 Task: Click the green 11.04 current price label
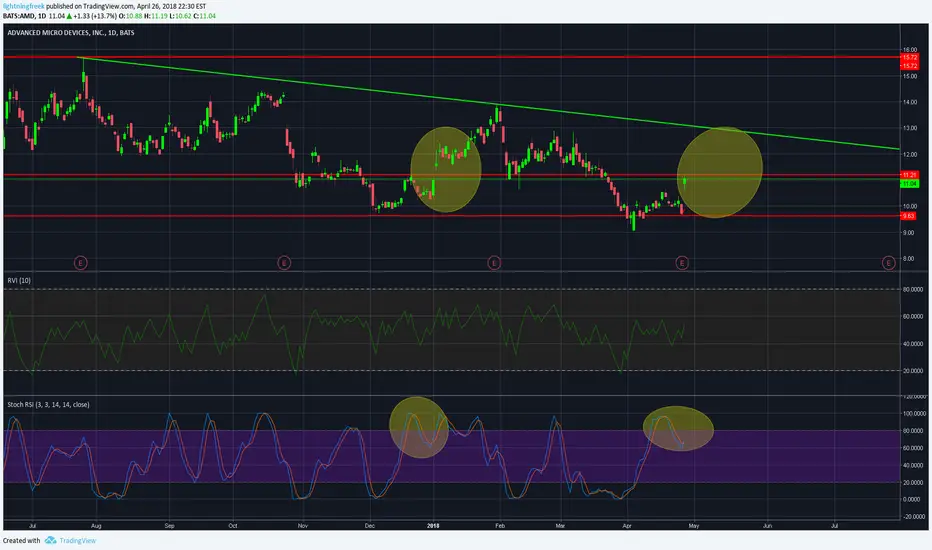click(909, 184)
